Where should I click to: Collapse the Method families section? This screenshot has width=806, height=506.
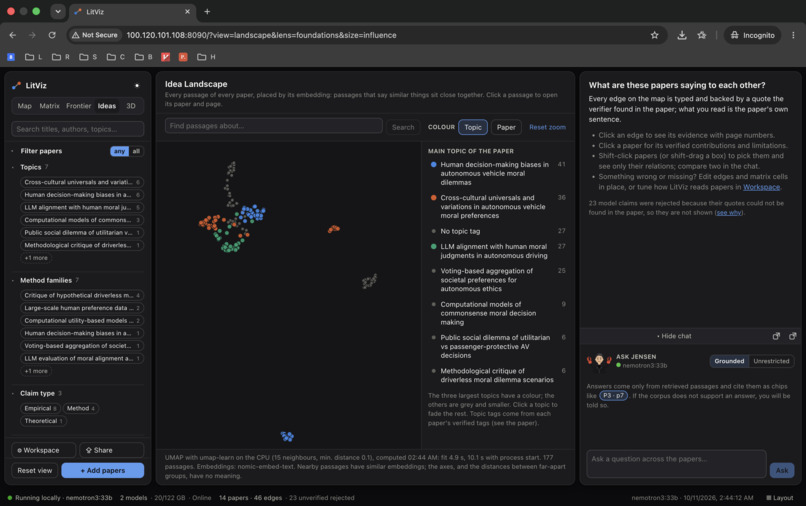click(45, 280)
